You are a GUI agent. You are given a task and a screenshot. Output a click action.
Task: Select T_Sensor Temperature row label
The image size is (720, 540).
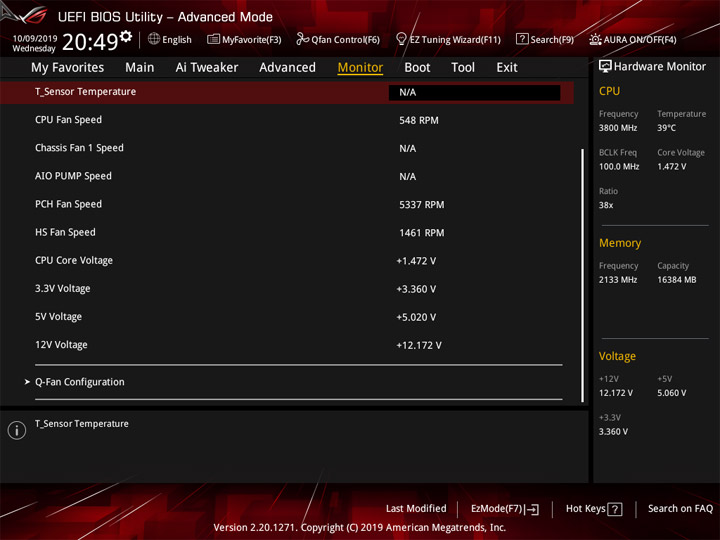pyautogui.click(x=85, y=92)
